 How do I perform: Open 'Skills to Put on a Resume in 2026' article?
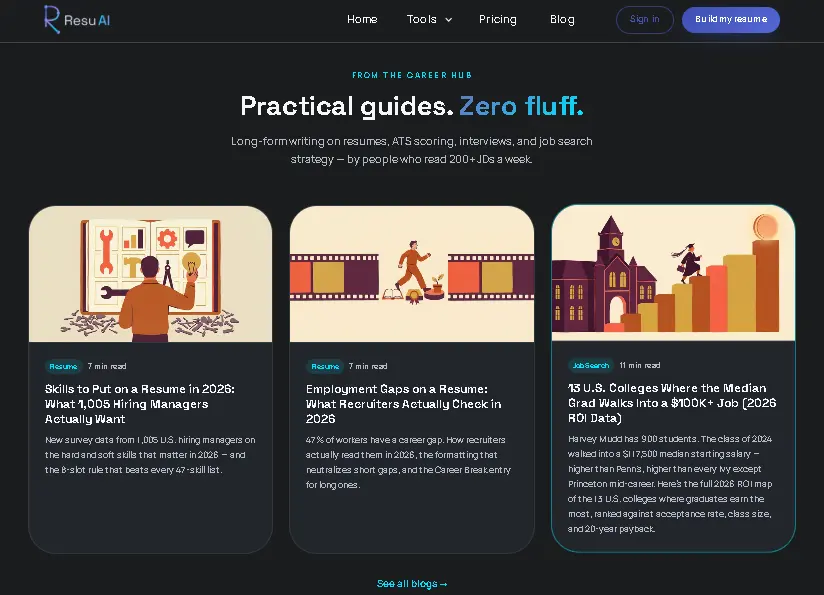pyautogui.click(x=140, y=404)
